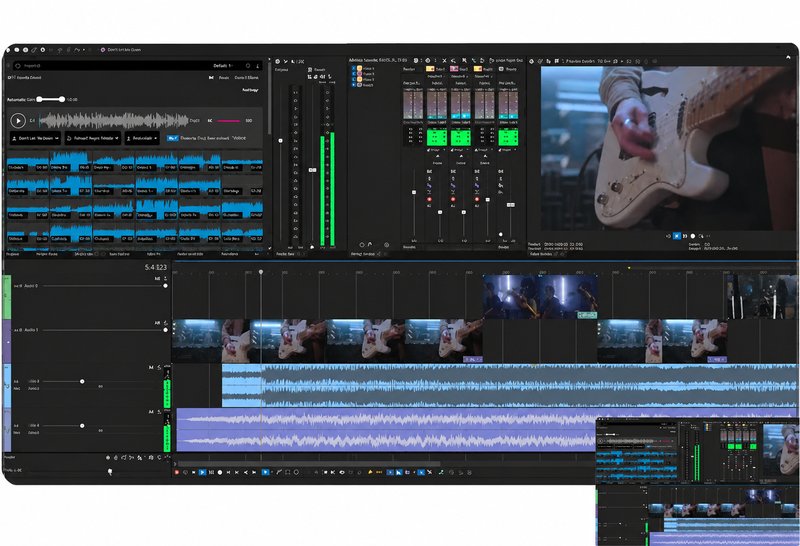Click the X icon in the mixer header toolbar
Screen dimensions: 800x546
coord(444,60)
